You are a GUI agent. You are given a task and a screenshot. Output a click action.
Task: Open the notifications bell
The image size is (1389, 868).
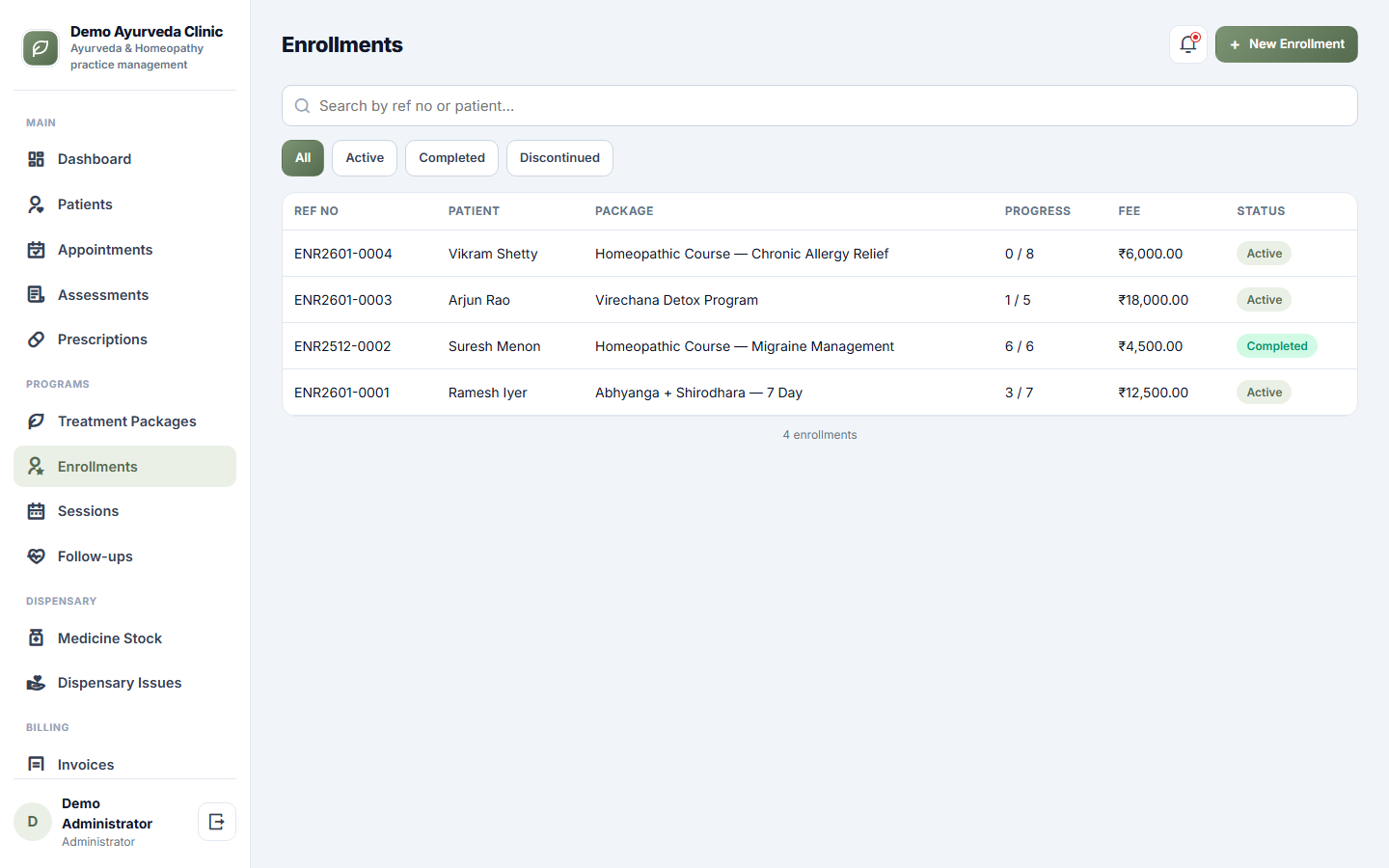coord(1188,44)
